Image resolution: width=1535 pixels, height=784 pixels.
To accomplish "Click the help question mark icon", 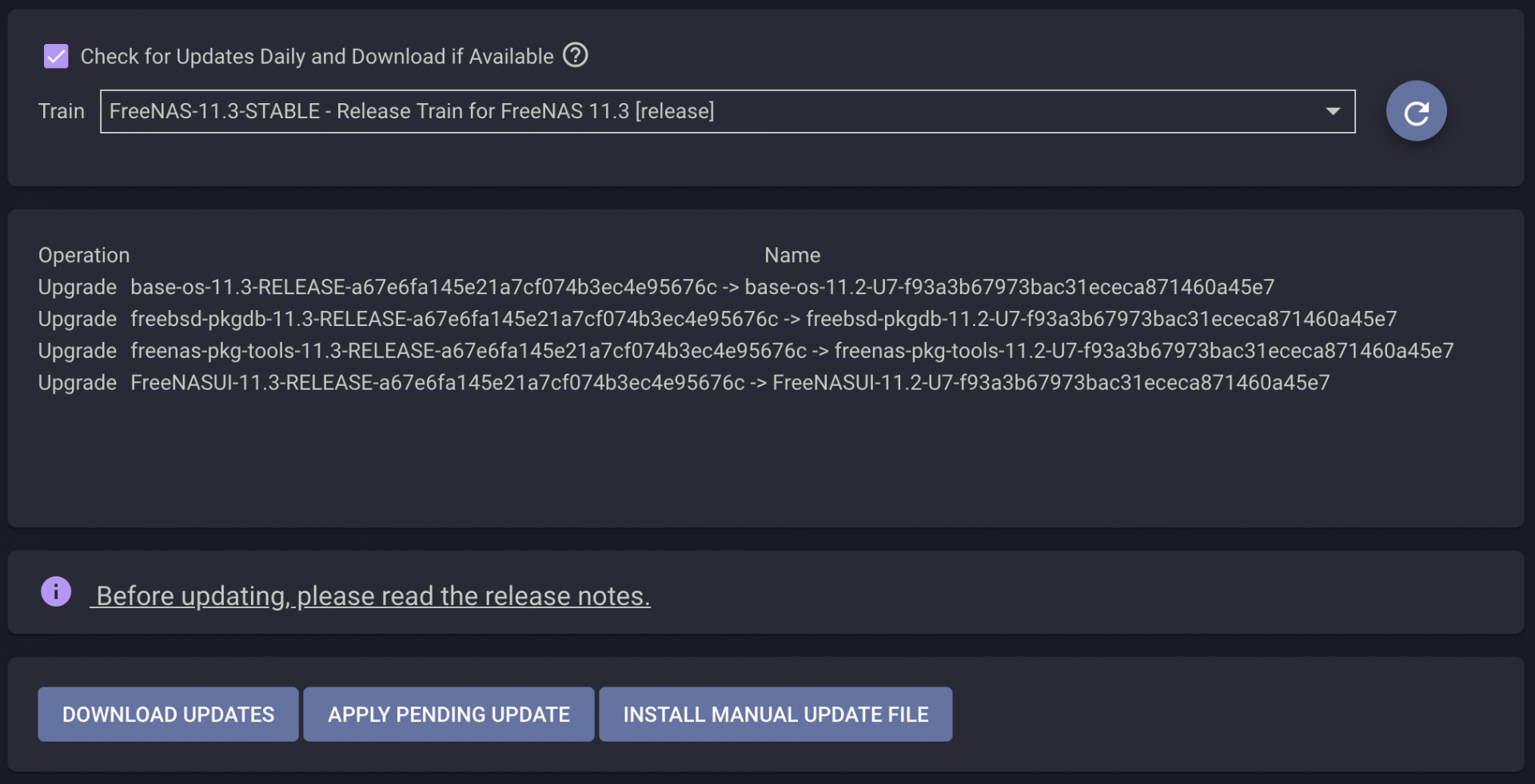I will [575, 55].
